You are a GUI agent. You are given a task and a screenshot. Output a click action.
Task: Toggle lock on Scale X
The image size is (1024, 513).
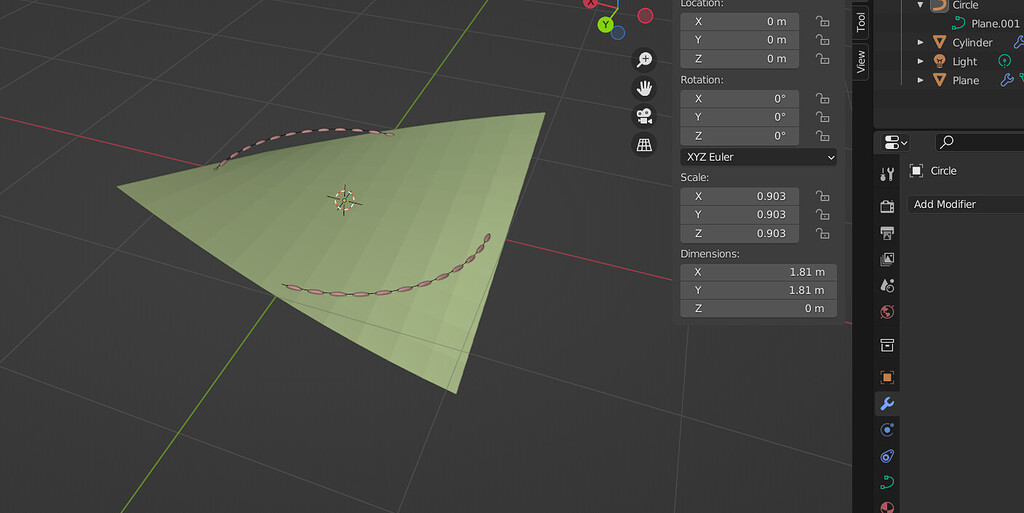822,196
